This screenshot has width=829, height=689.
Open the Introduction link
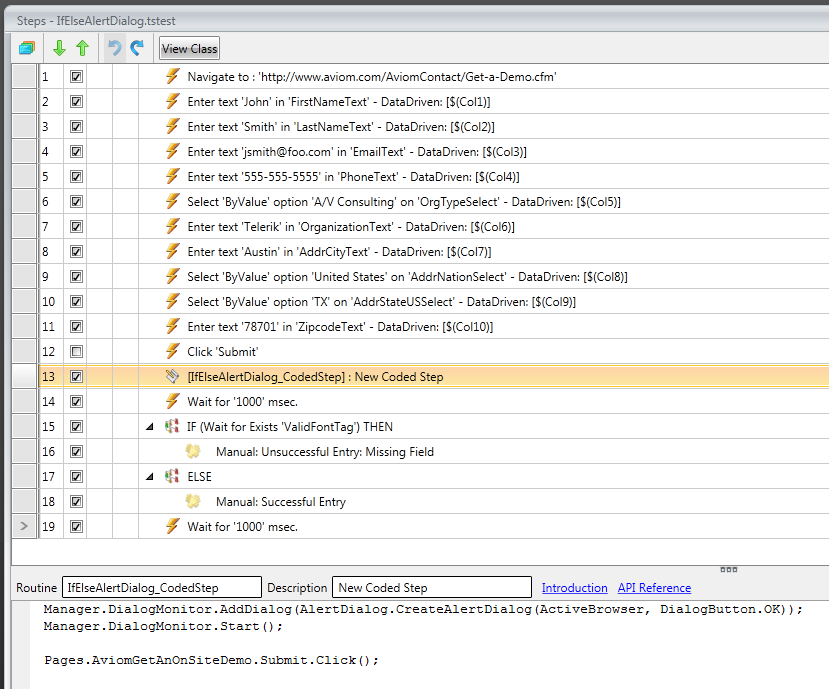click(x=574, y=588)
